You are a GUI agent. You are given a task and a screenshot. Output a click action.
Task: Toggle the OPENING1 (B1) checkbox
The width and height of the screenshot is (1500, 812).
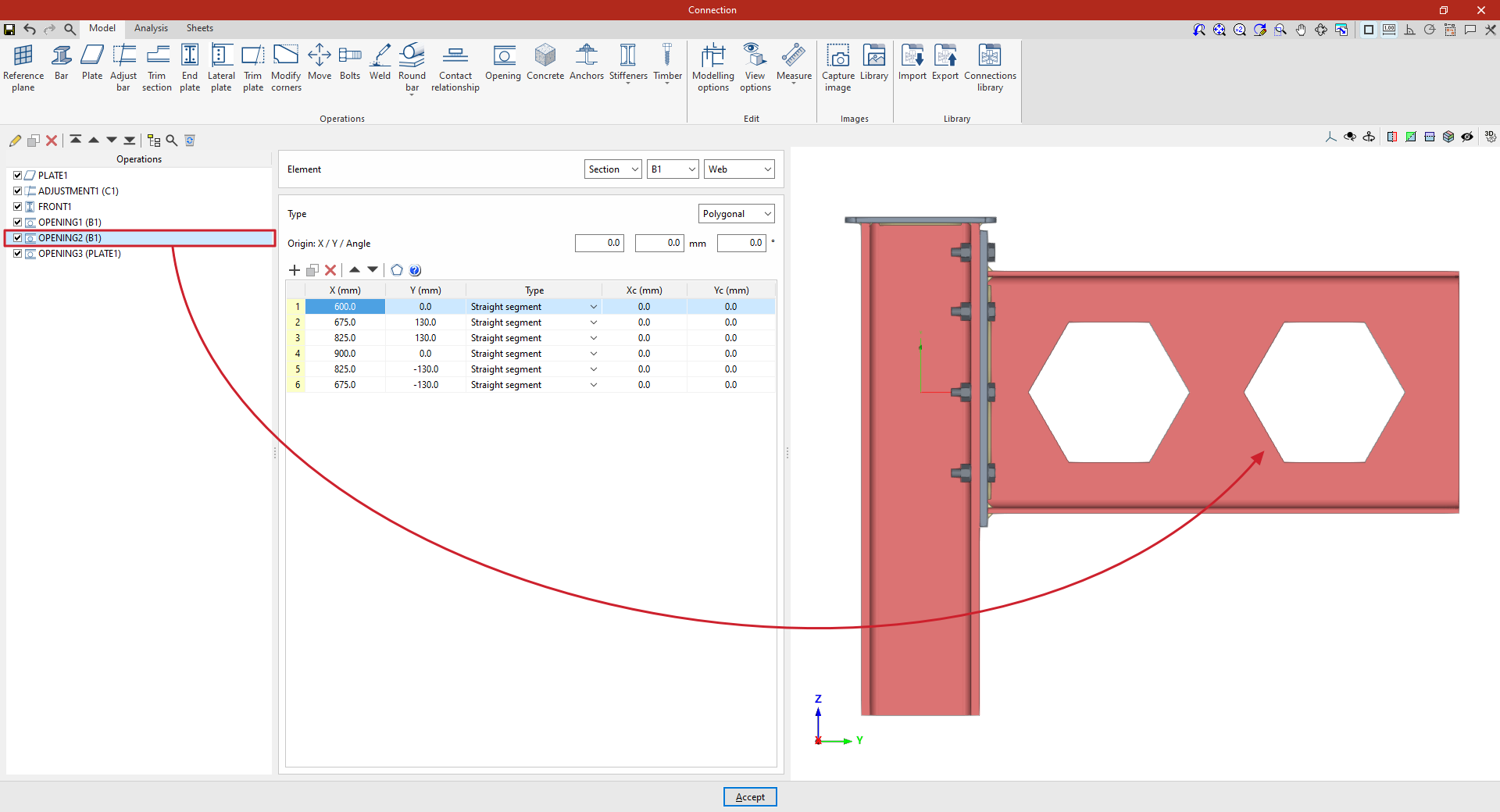click(x=17, y=223)
